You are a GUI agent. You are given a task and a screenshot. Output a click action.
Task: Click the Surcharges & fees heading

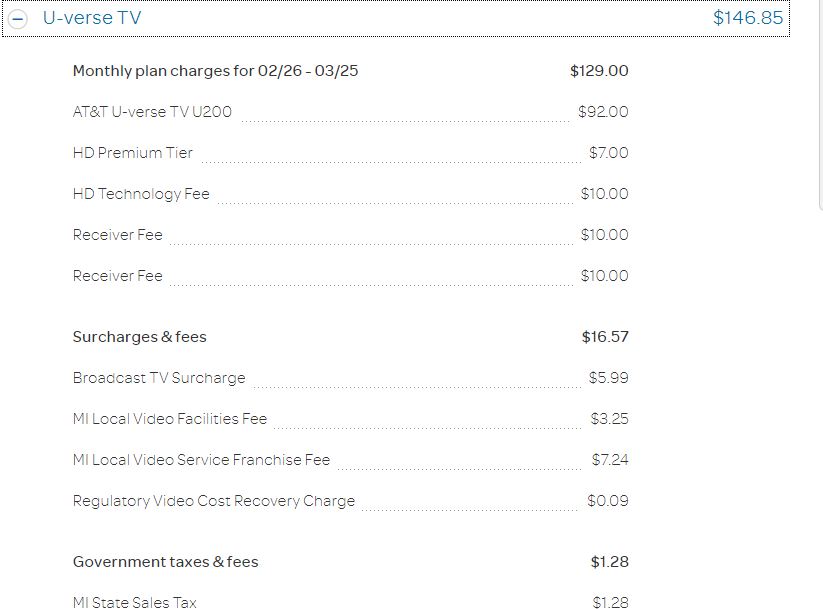click(x=139, y=337)
